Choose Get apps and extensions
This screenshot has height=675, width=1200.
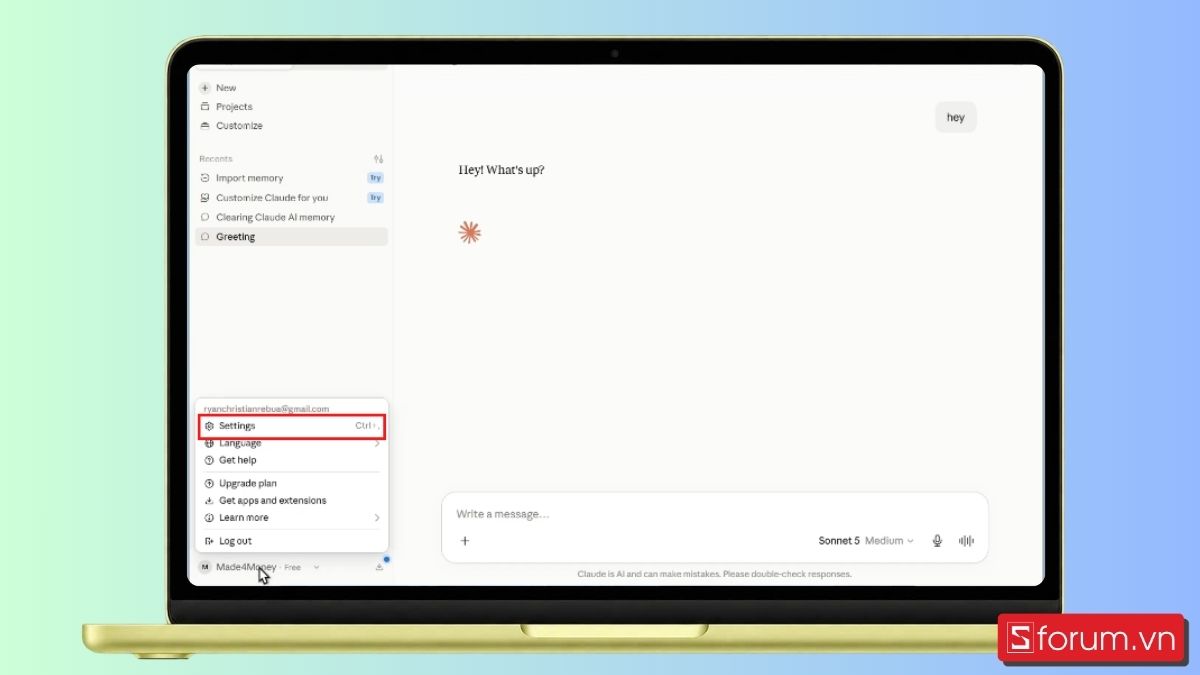(x=291, y=500)
